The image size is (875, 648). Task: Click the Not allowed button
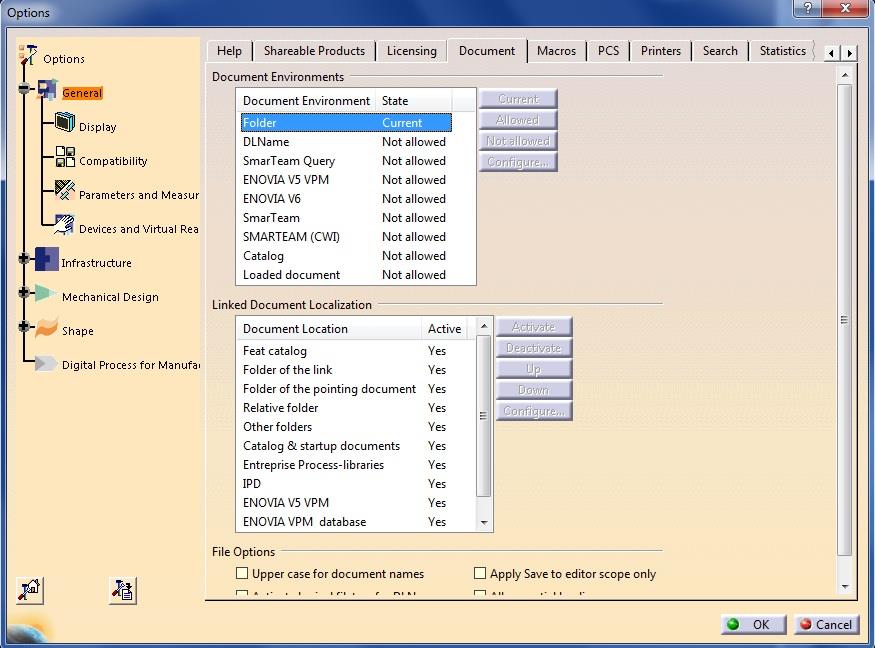pyautogui.click(x=518, y=141)
